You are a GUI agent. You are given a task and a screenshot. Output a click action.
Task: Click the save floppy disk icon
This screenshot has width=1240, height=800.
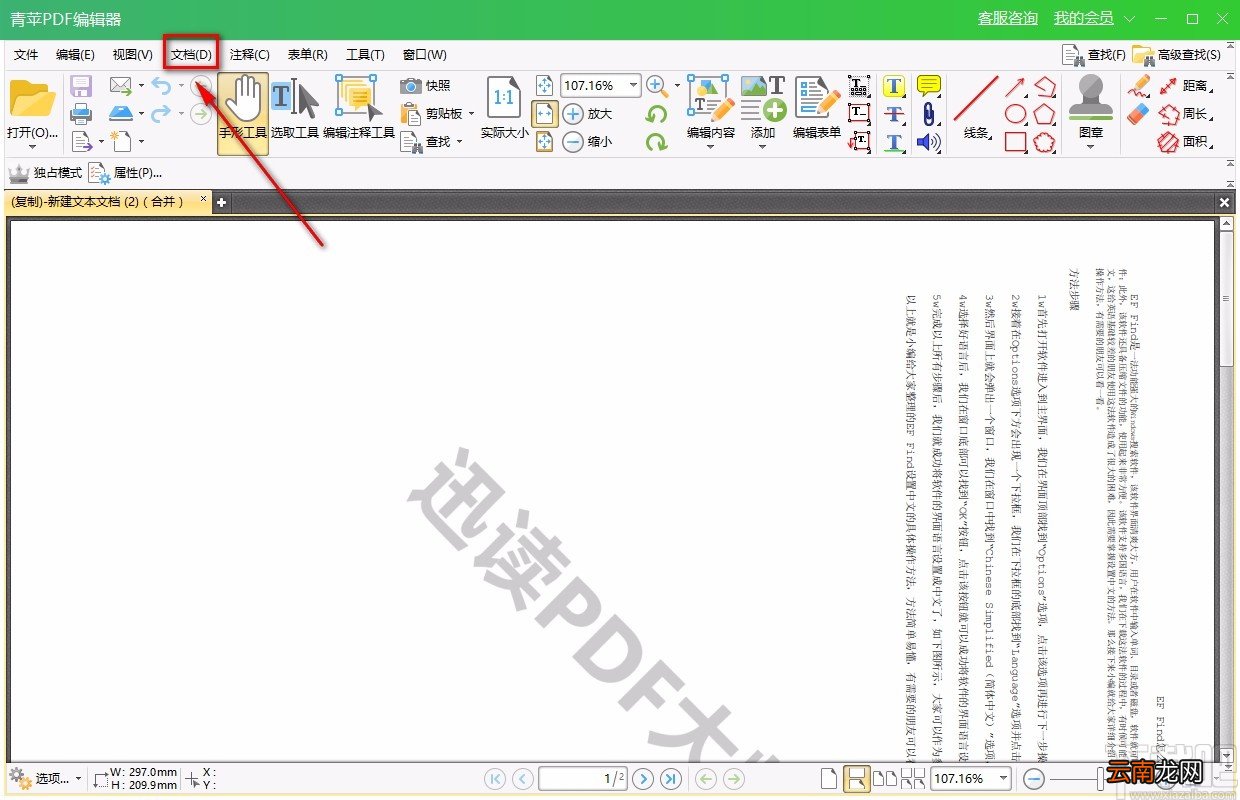81,86
